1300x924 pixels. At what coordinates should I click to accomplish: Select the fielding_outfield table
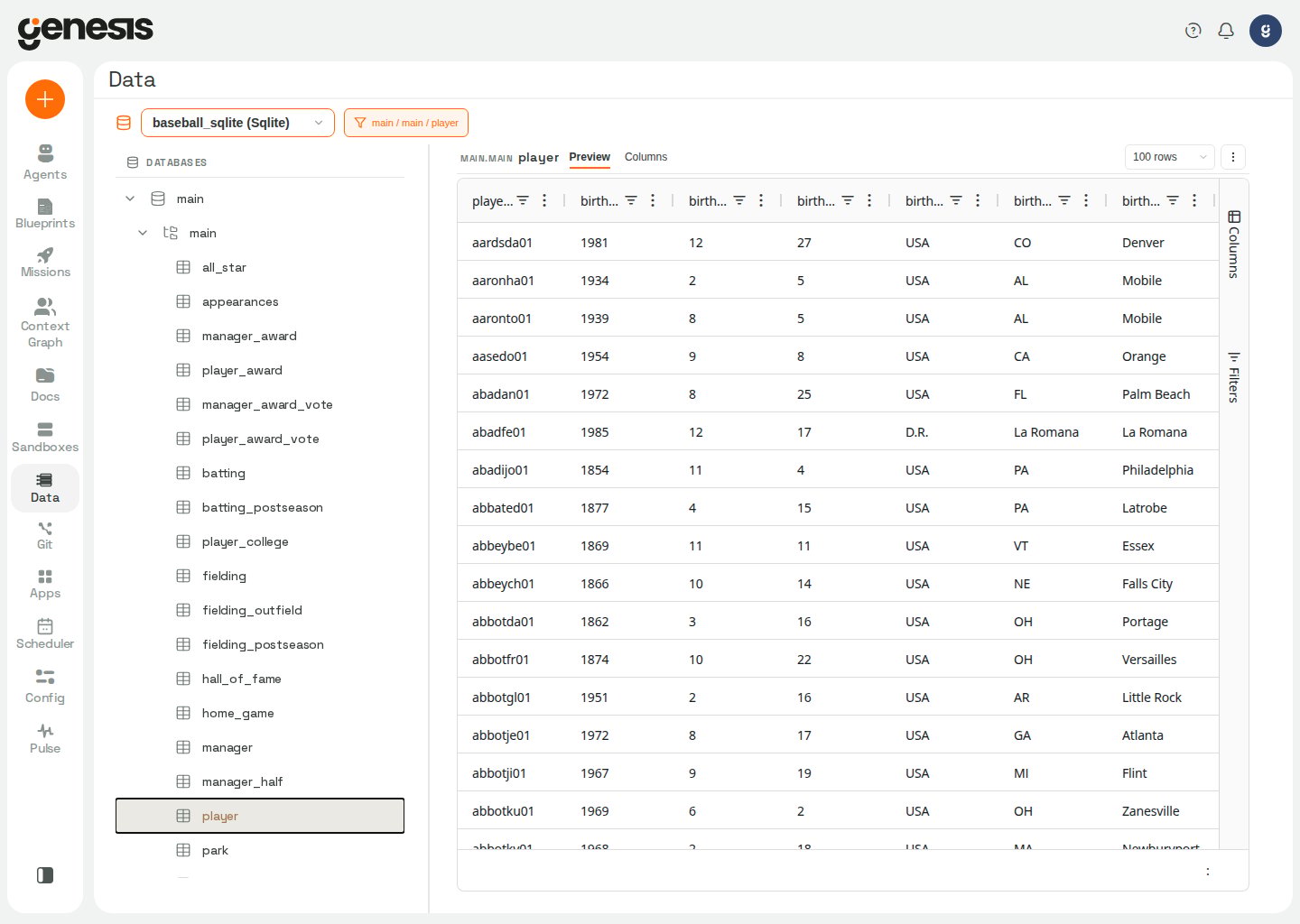click(260, 610)
